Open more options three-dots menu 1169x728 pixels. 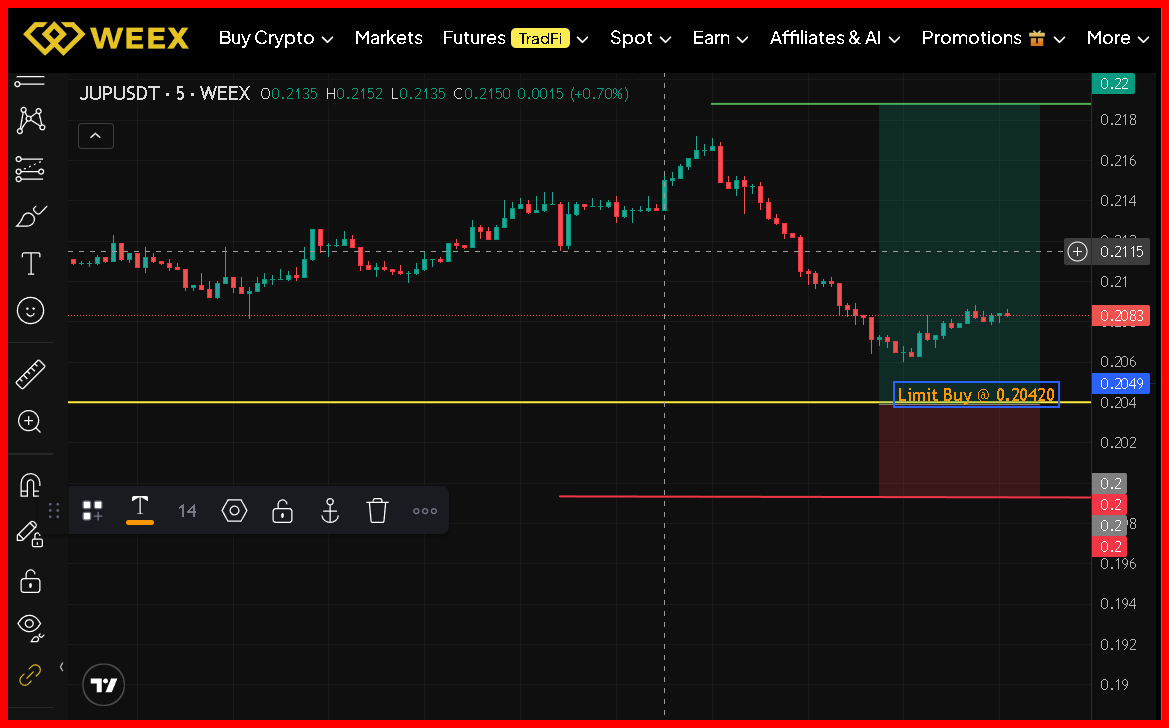(425, 511)
